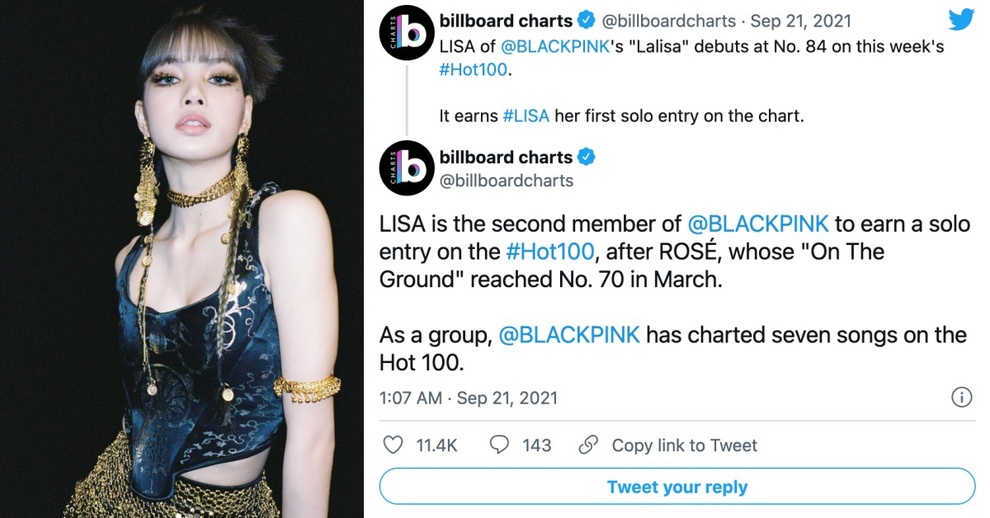Open replies via speech bubble icon
This screenshot has width=990, height=518.
(x=499, y=445)
